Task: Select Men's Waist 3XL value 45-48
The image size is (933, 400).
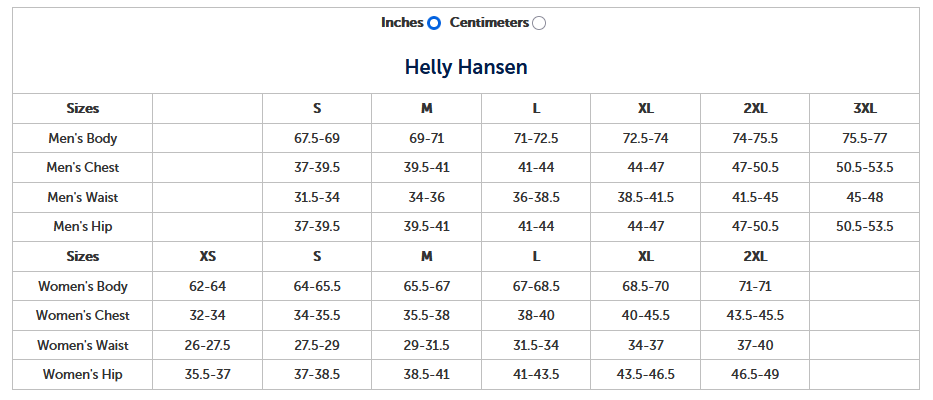Action: coord(864,197)
